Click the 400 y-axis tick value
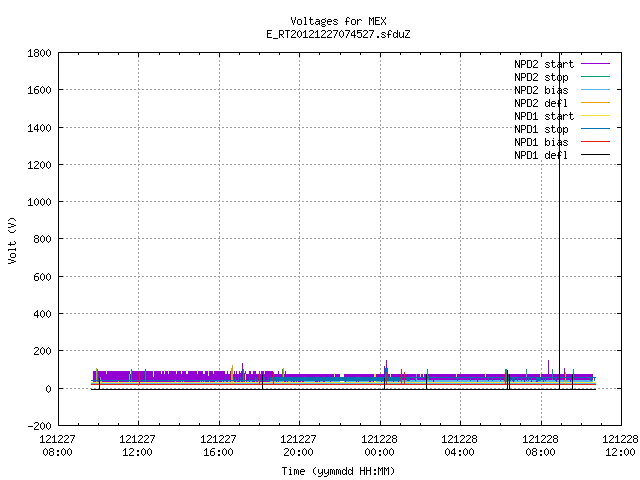The width and height of the screenshot is (640, 480). [42, 314]
